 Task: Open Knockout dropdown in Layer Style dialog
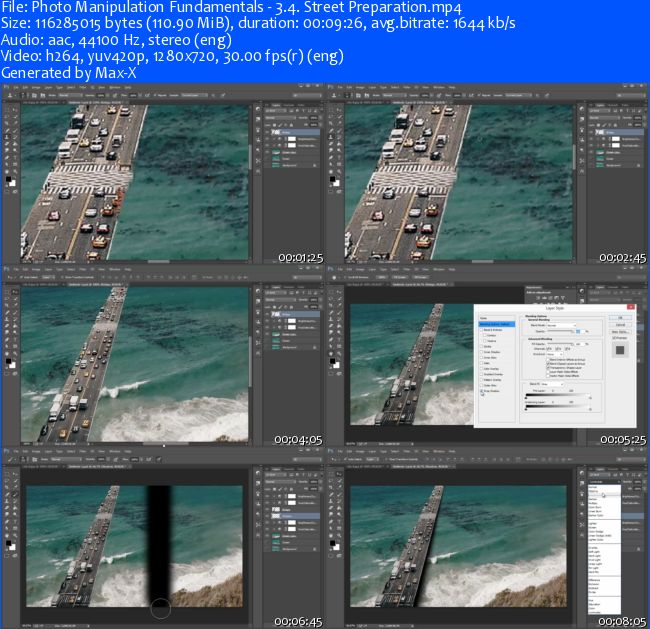555,354
